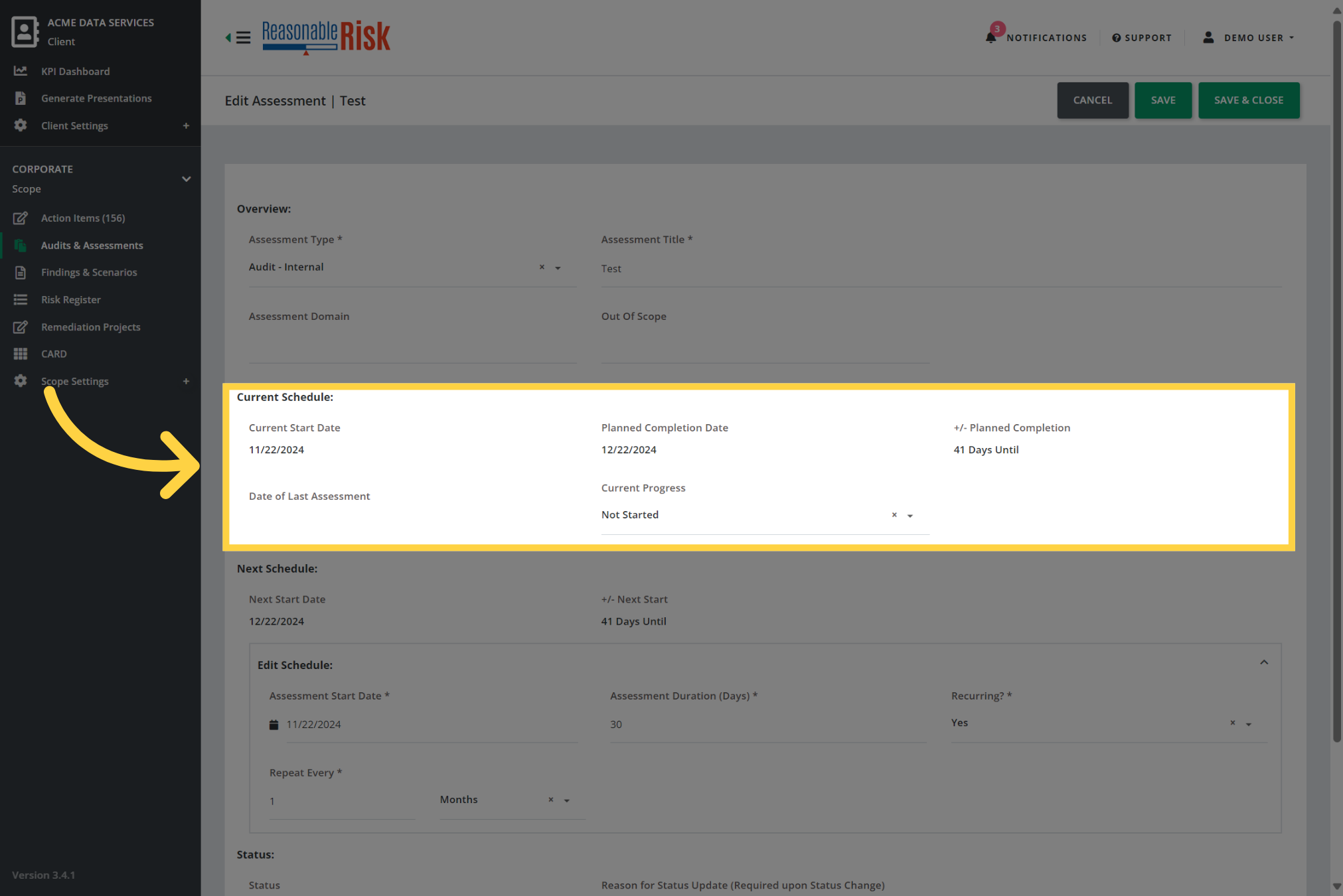
Task: Open calendar picker for Assessment Start Date
Action: coord(274,725)
